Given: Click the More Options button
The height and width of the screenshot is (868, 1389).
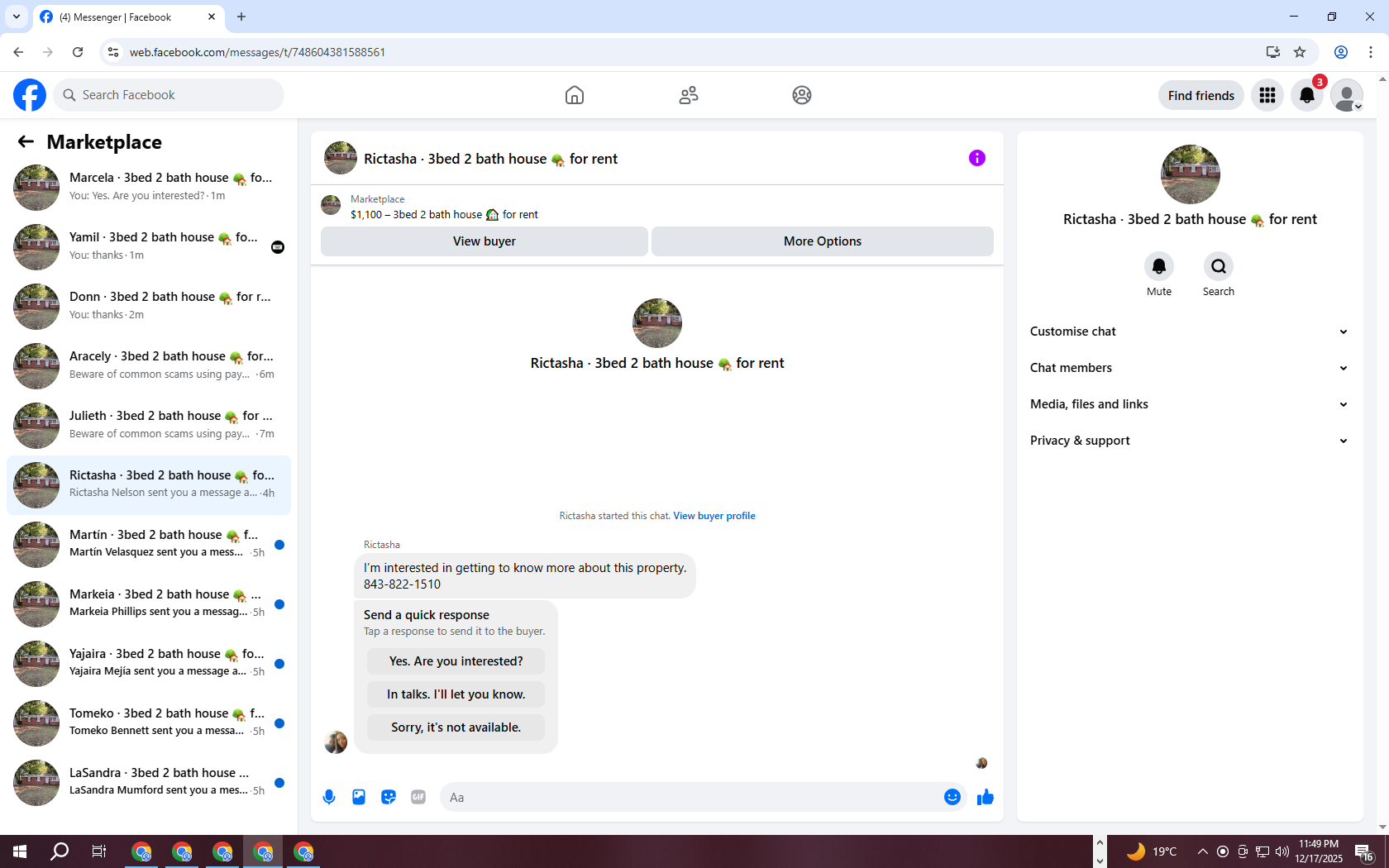Looking at the screenshot, I should [823, 241].
